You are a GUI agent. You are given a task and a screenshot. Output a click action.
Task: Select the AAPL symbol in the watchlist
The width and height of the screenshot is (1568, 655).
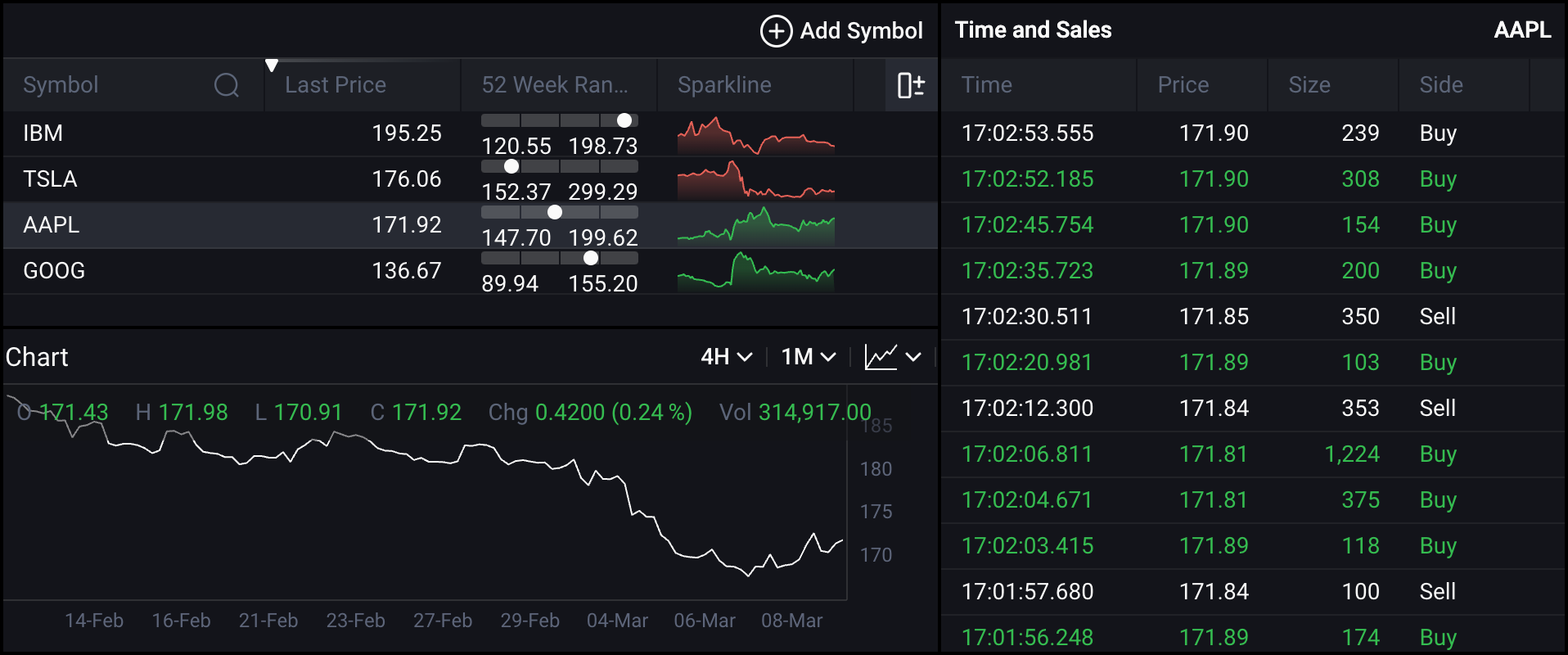51,225
